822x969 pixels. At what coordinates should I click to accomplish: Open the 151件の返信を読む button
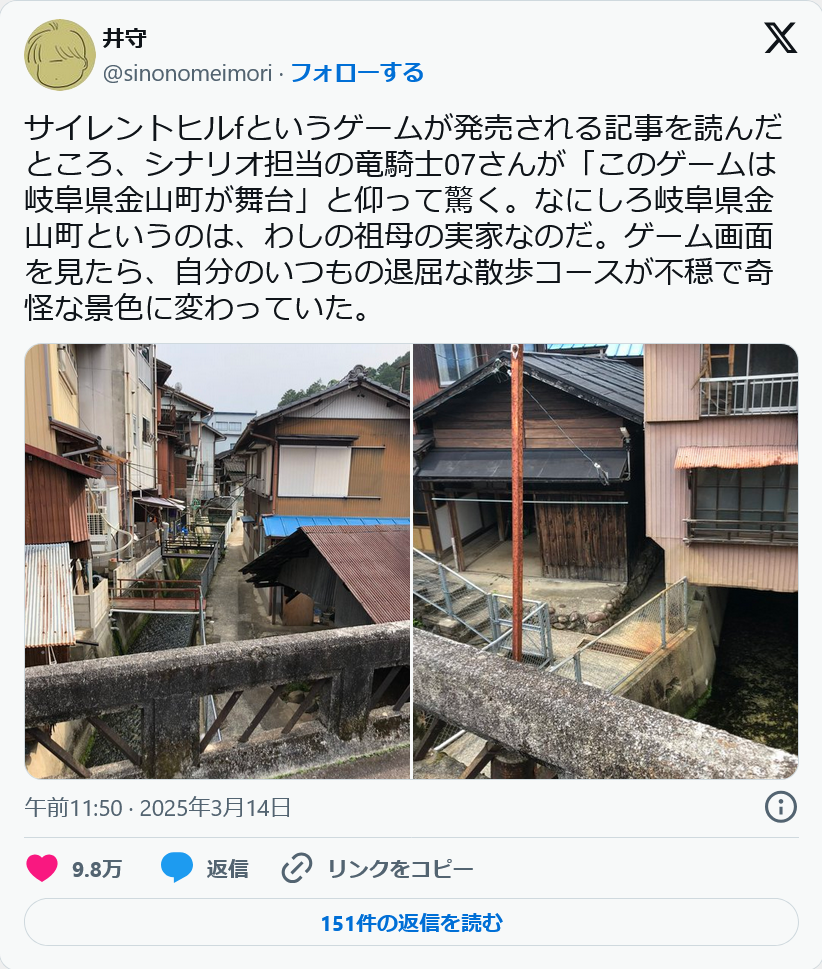point(412,922)
